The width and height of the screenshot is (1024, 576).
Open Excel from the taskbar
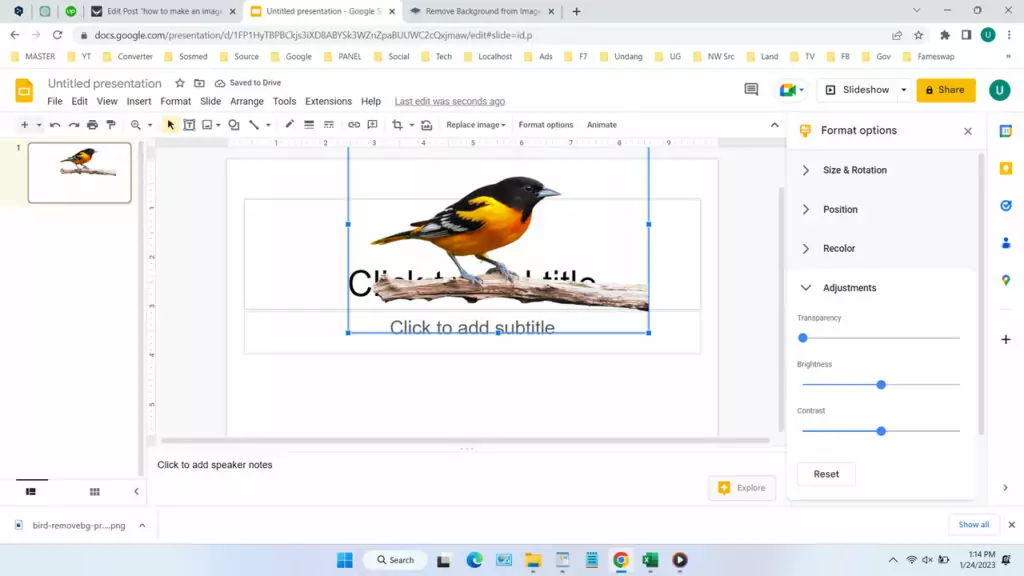point(650,560)
